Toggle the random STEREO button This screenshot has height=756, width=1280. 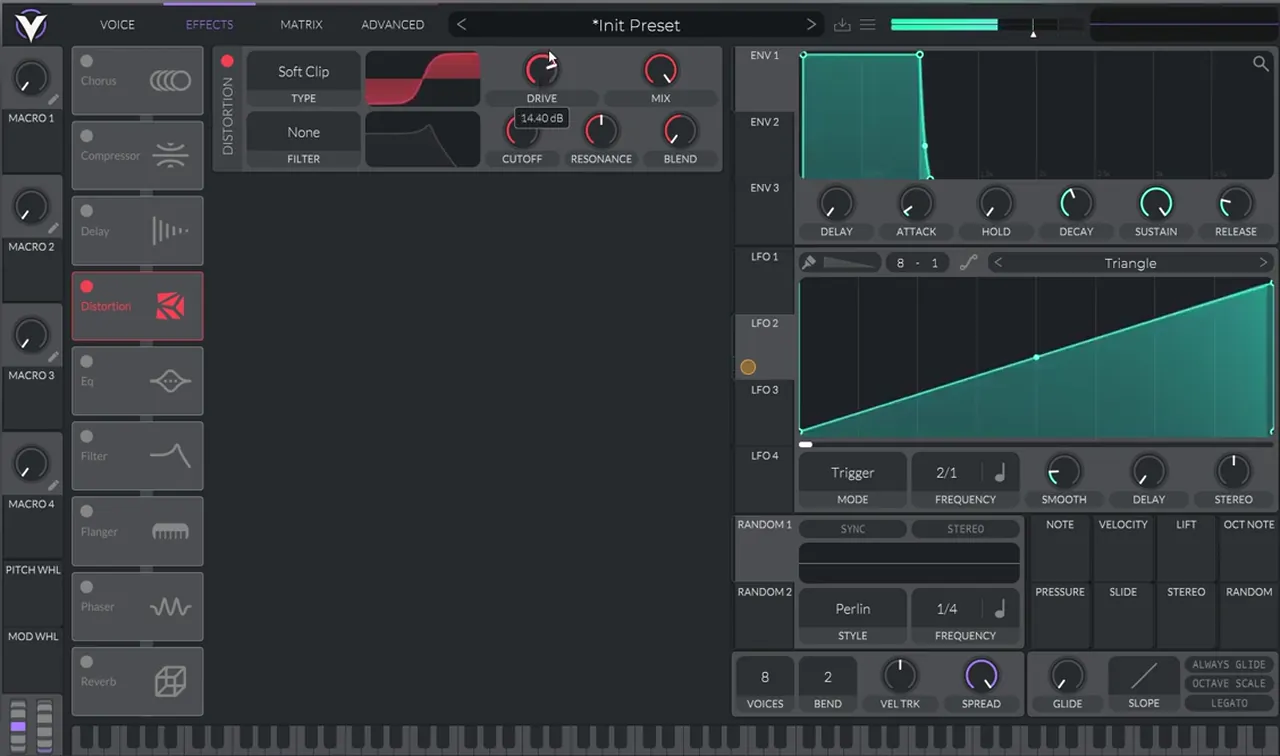click(x=965, y=529)
